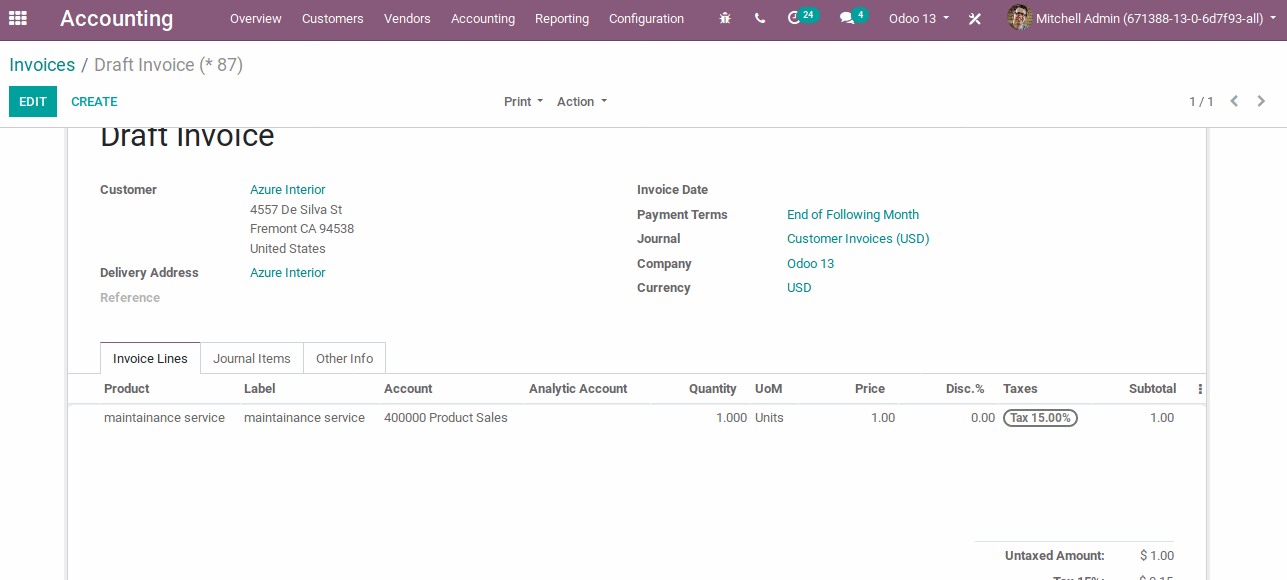View activities via the clock icon
Image resolution: width=1287 pixels, height=580 pixels.
coord(793,18)
